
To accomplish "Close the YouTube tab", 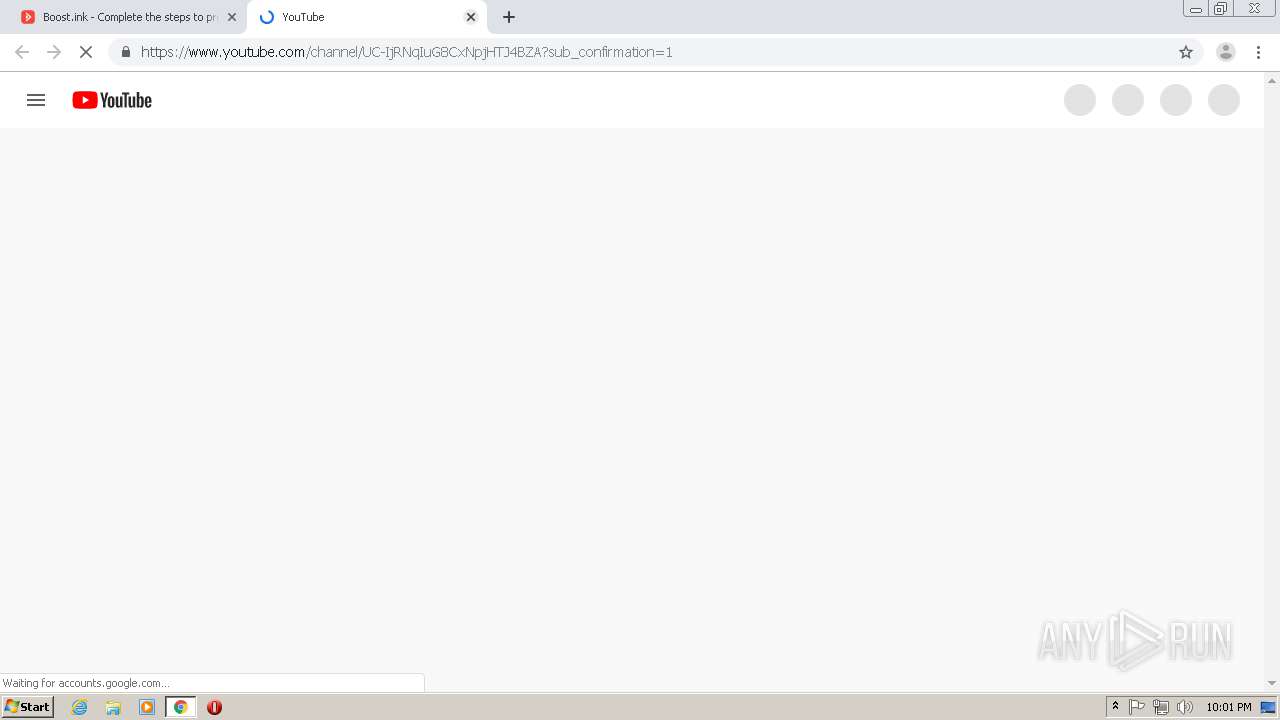I will click(471, 17).
